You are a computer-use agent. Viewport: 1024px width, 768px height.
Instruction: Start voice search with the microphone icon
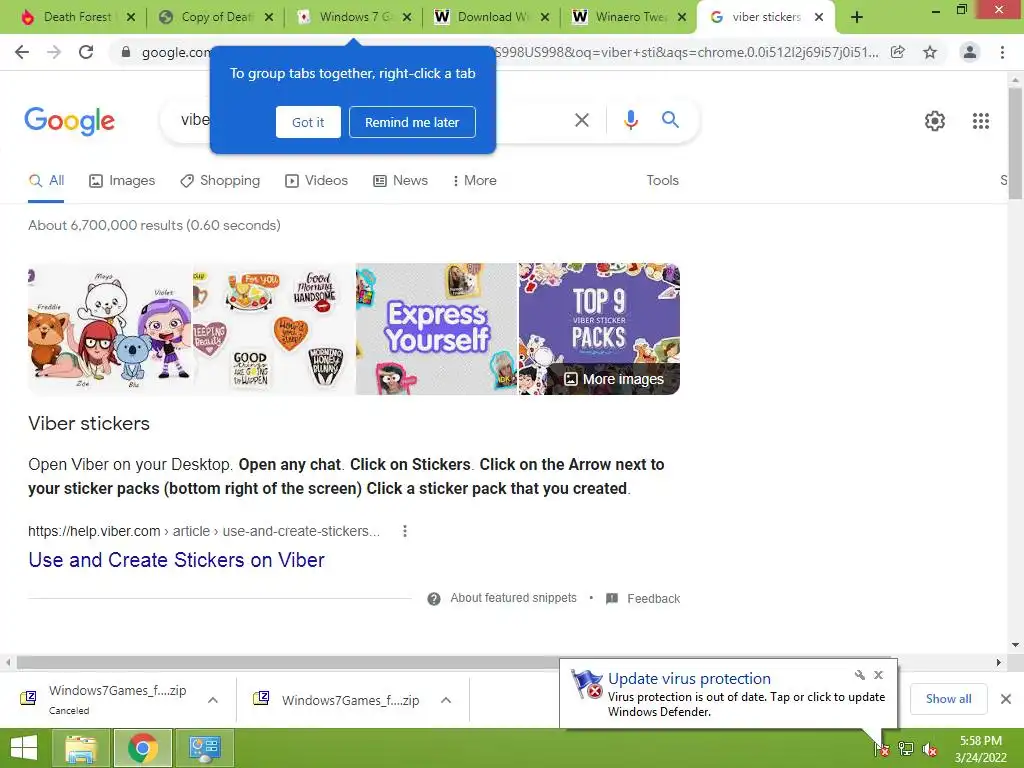(630, 120)
